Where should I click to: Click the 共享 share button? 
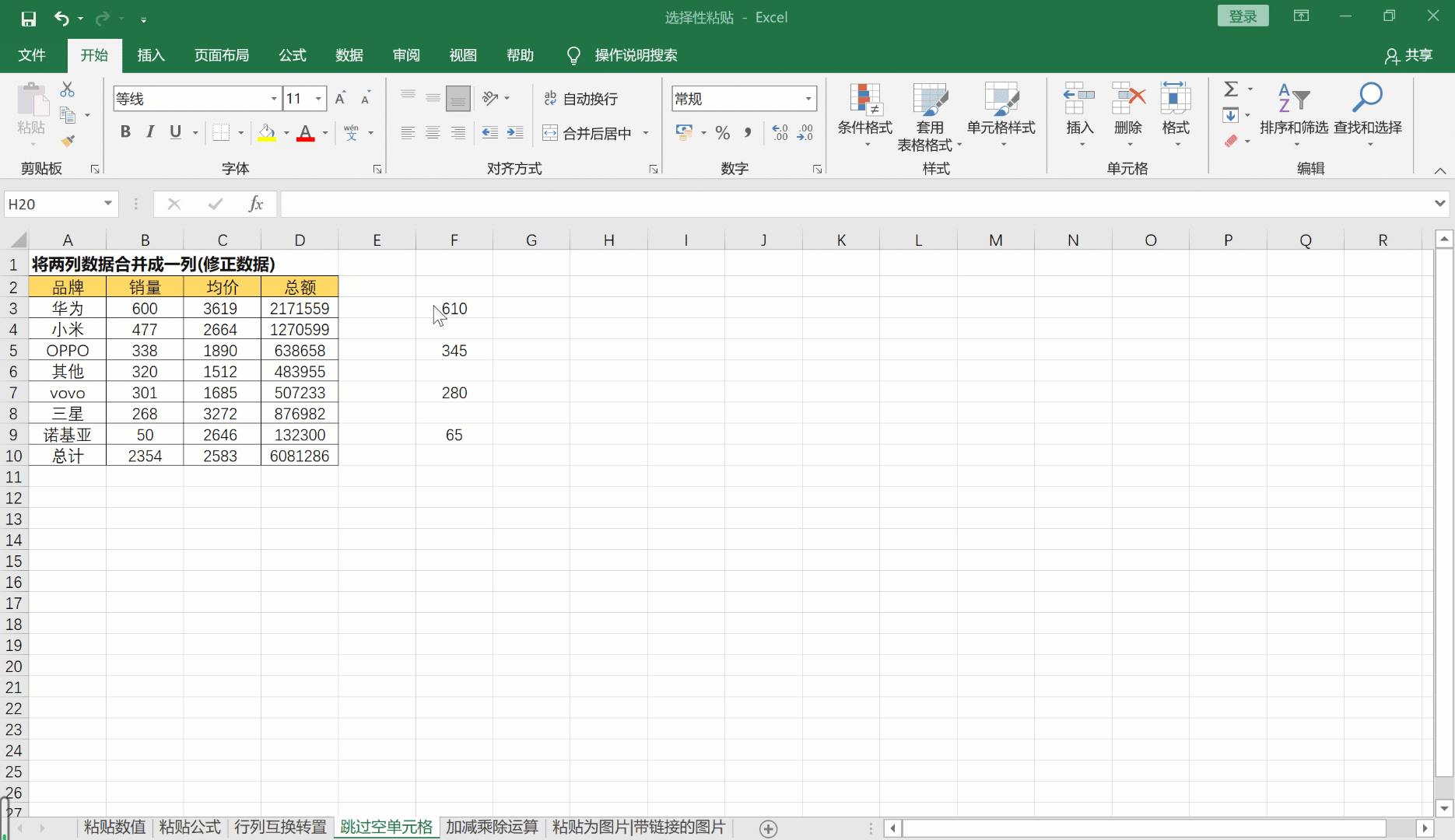click(1409, 55)
